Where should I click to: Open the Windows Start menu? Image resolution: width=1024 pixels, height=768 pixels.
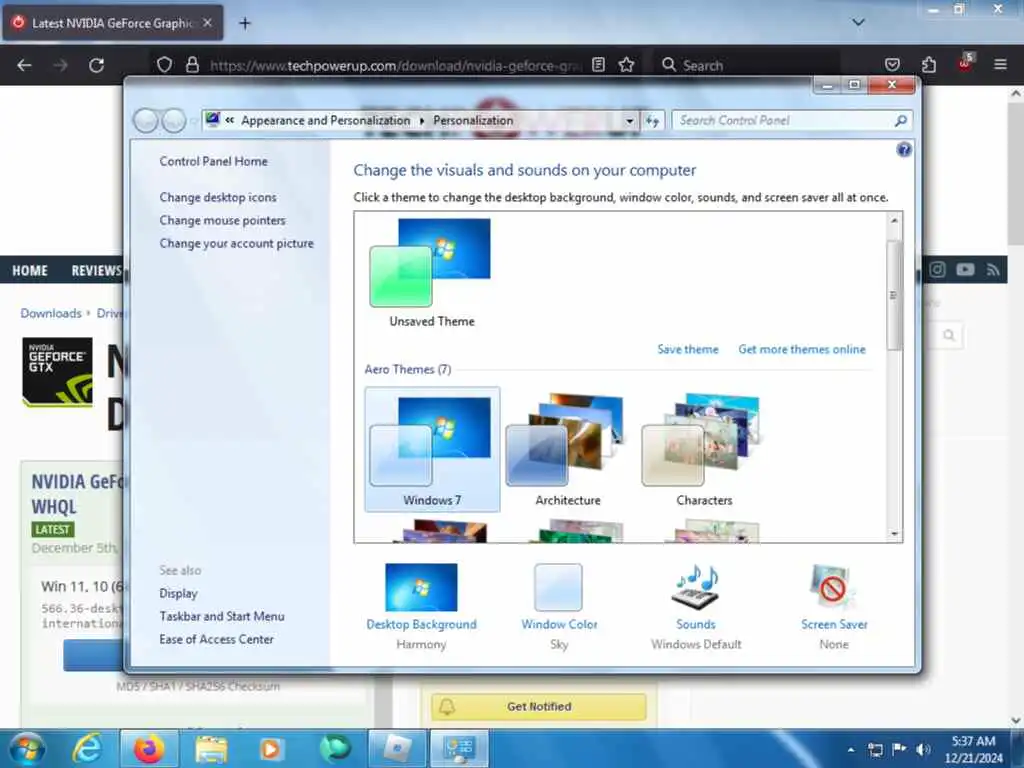27,749
